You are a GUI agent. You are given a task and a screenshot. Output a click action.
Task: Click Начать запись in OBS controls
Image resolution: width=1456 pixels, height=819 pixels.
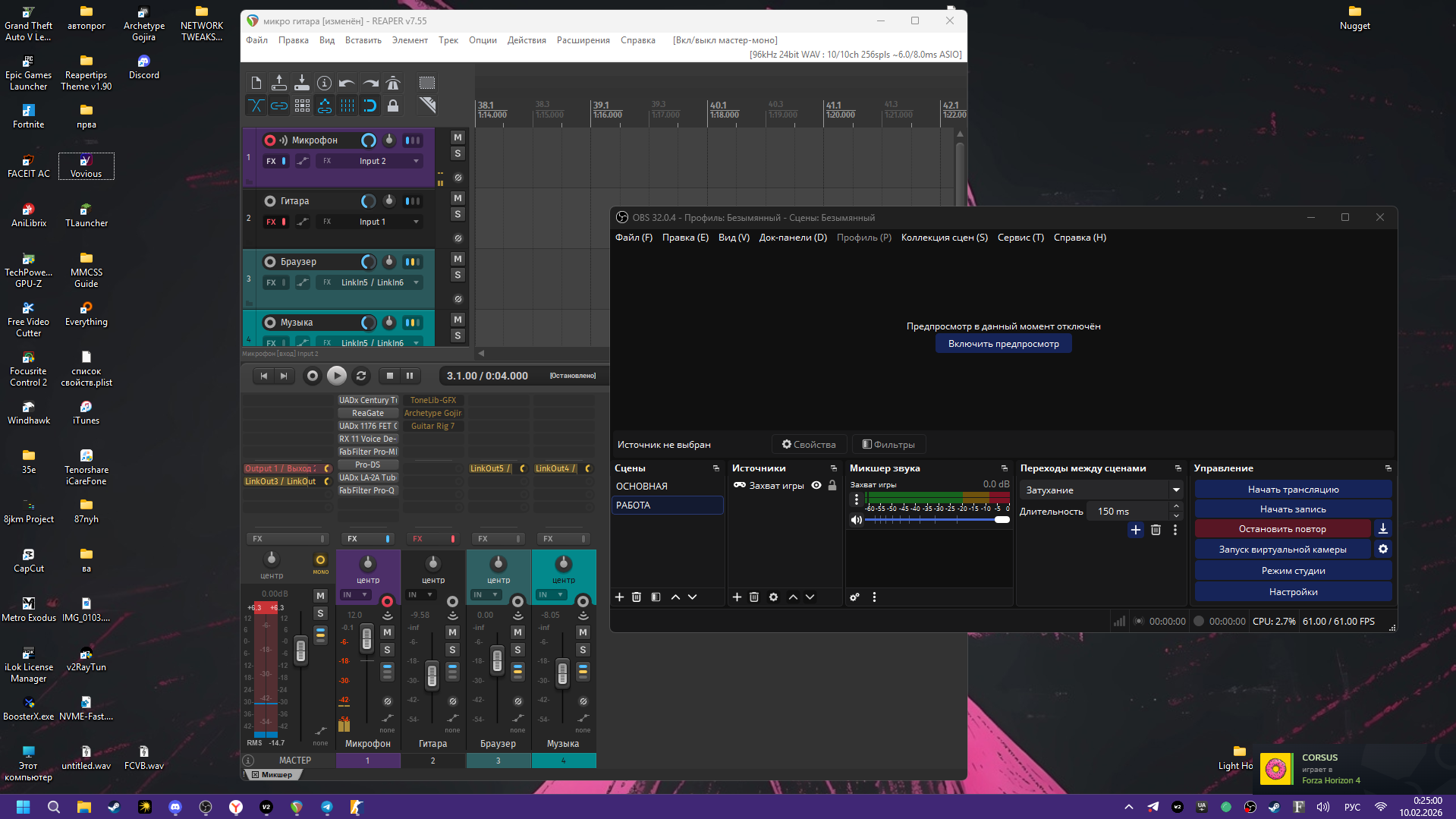tap(1293, 509)
